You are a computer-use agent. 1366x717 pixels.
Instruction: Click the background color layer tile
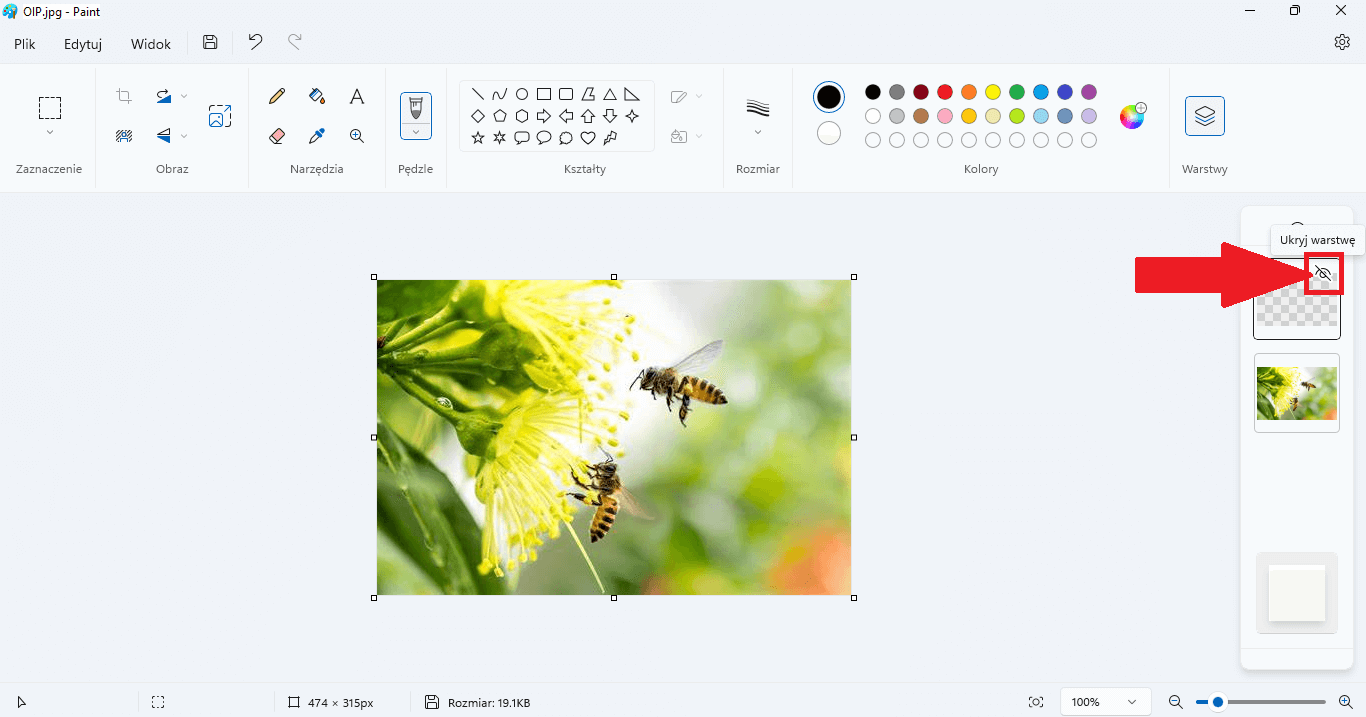pyautogui.click(x=1297, y=593)
